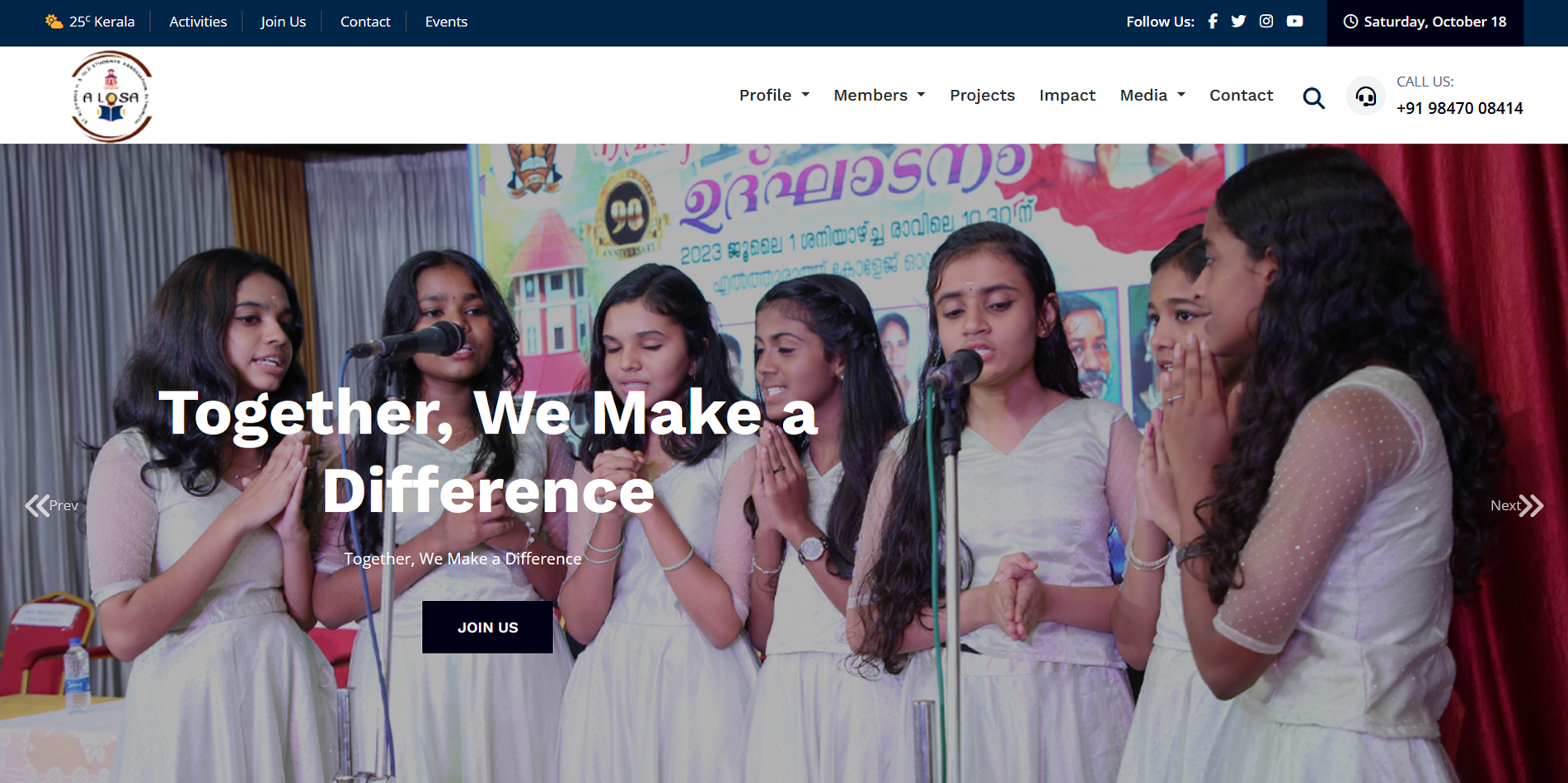Go to previous slide with Prev

point(51,505)
